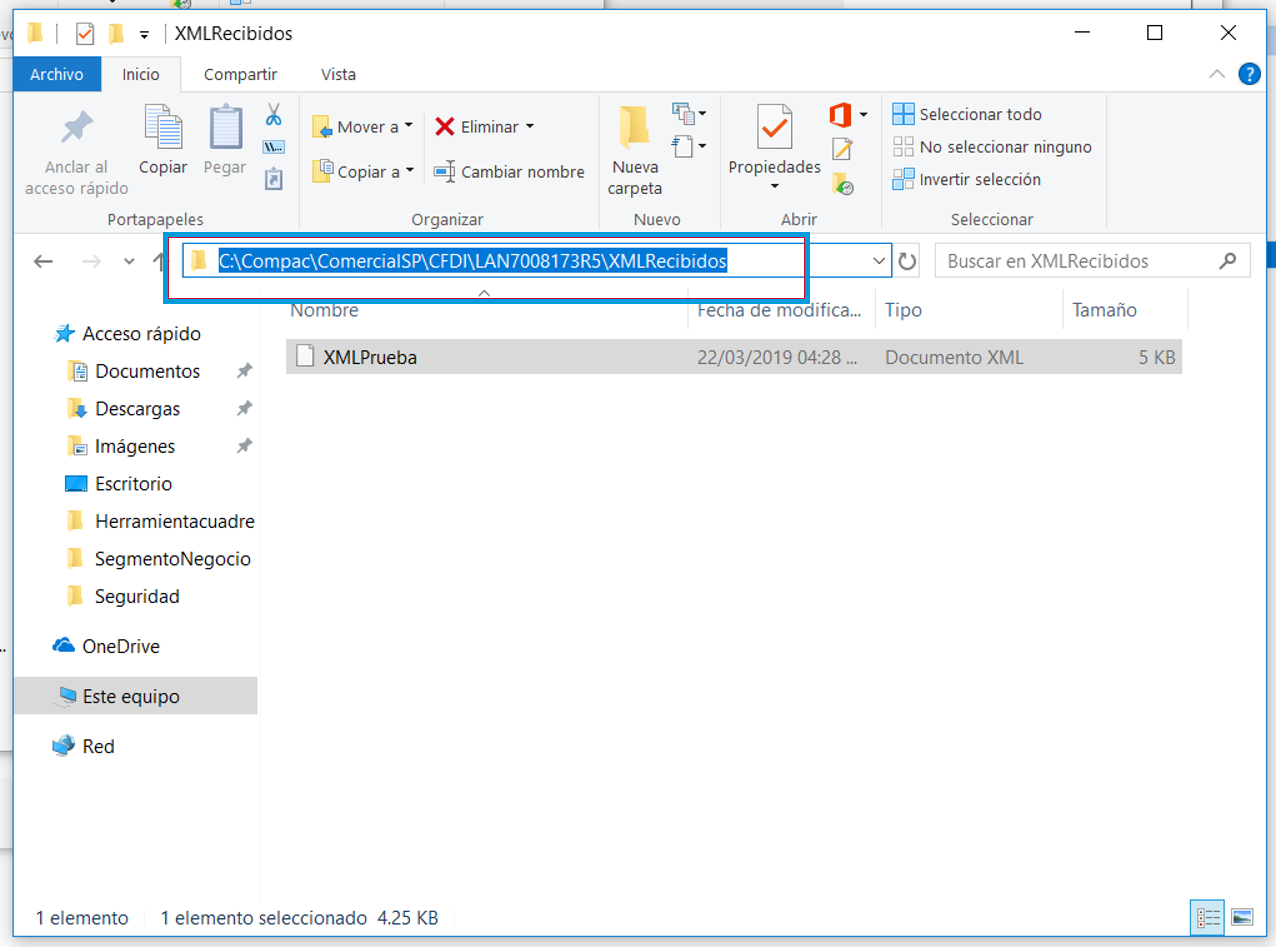Open the Archivo menu
1276x947 pixels.
click(x=57, y=74)
